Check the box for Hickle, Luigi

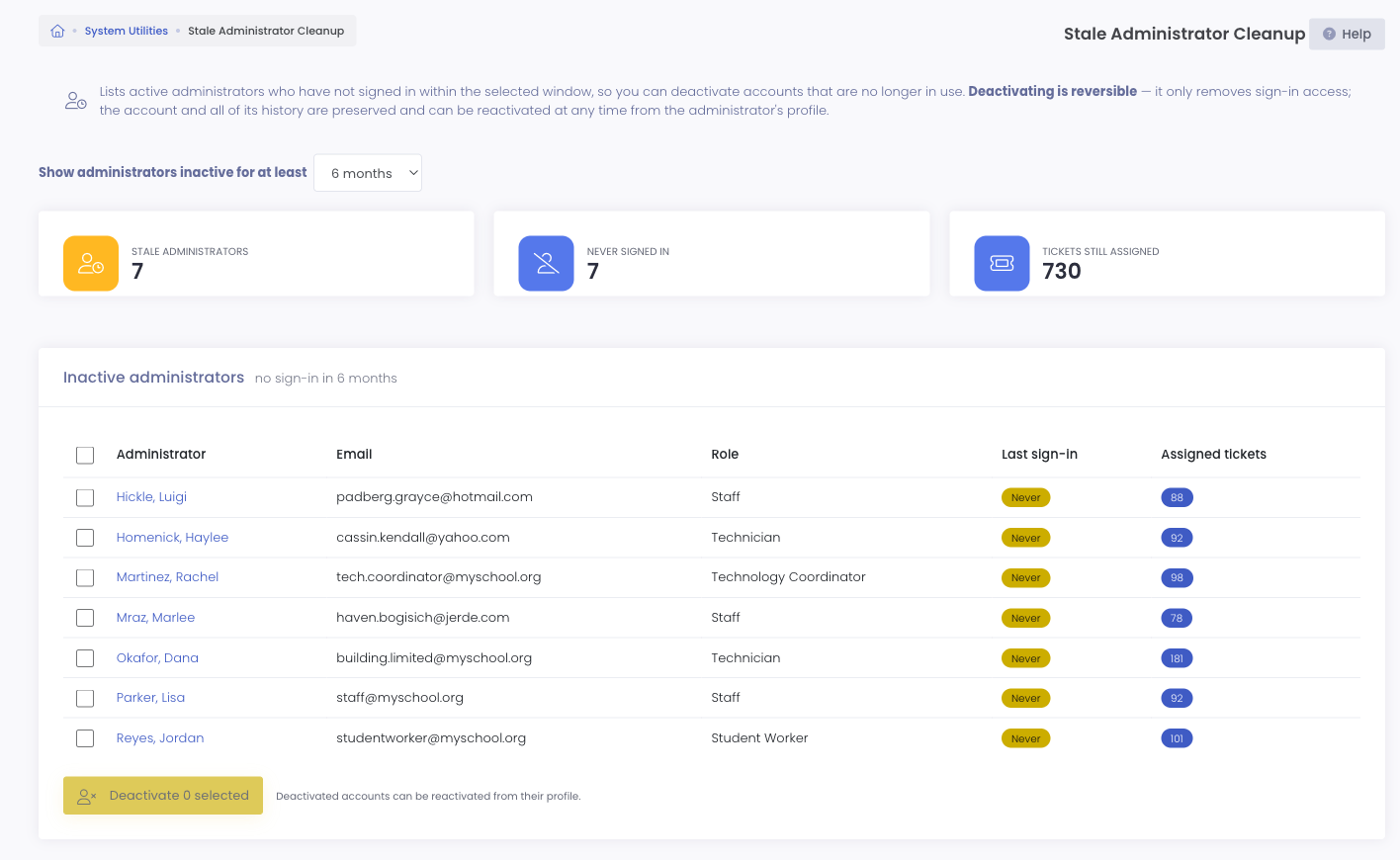[x=85, y=497]
